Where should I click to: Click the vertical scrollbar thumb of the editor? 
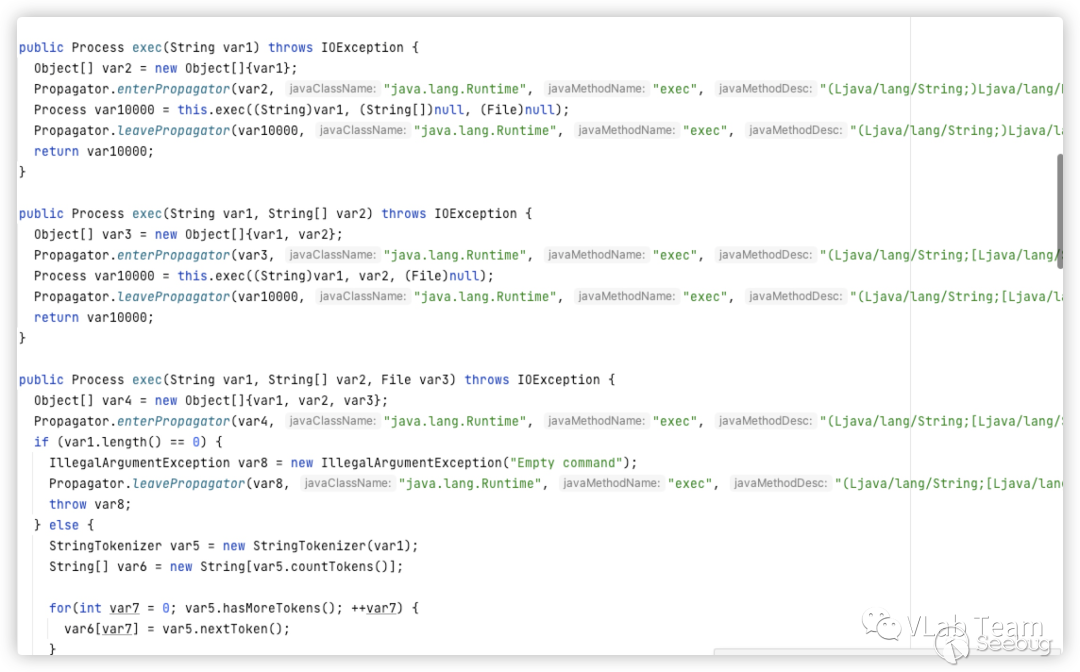(x=1059, y=211)
